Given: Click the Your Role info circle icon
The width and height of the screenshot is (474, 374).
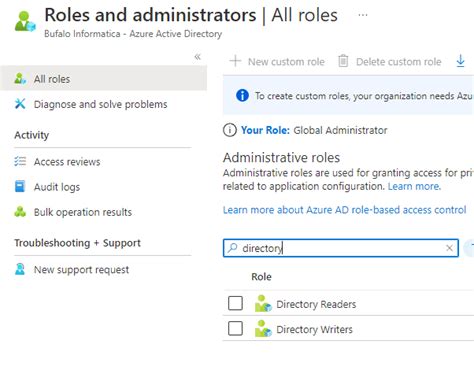Looking at the screenshot, I should (x=230, y=130).
